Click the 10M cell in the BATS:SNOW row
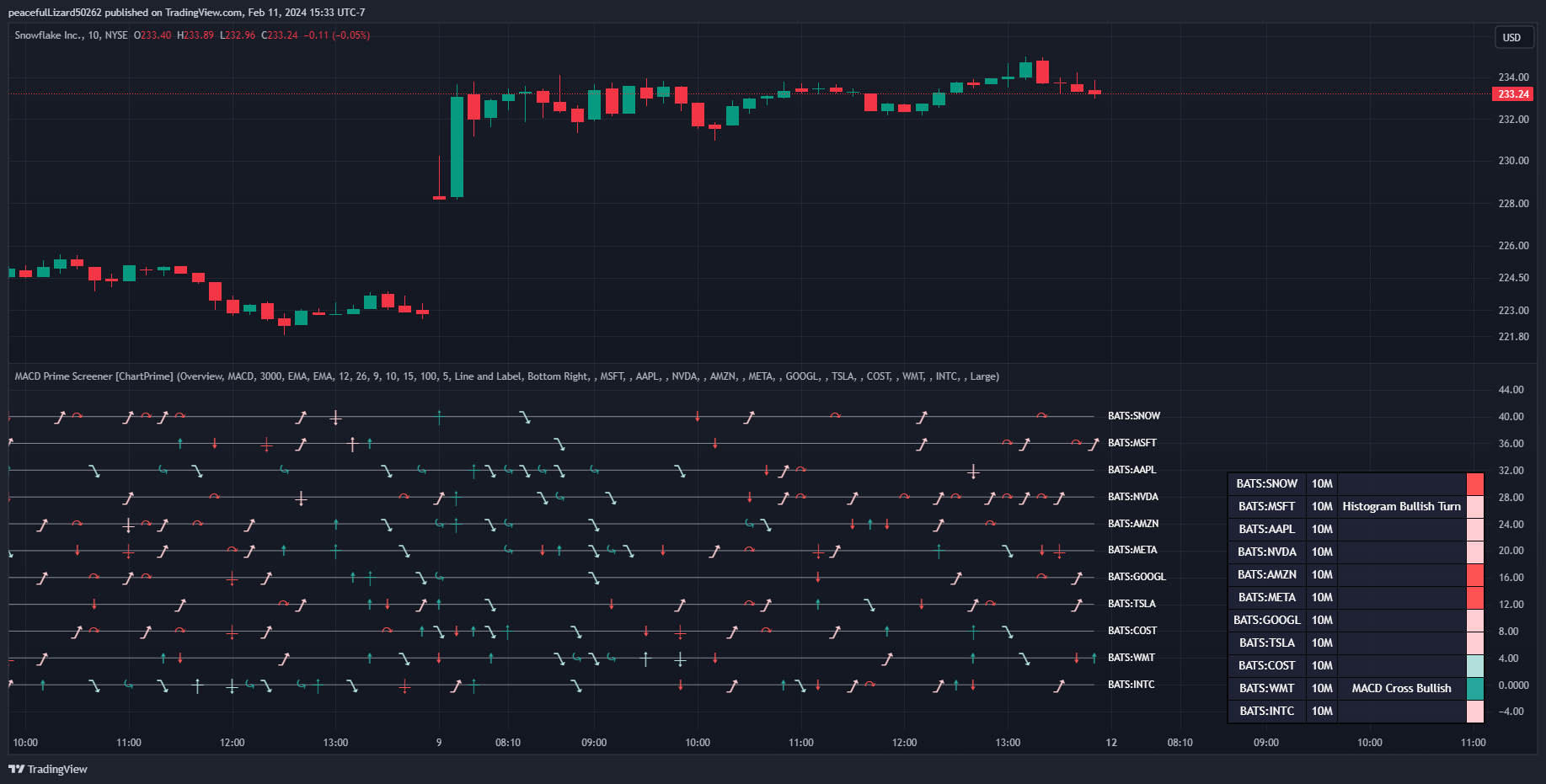 pyautogui.click(x=1322, y=484)
